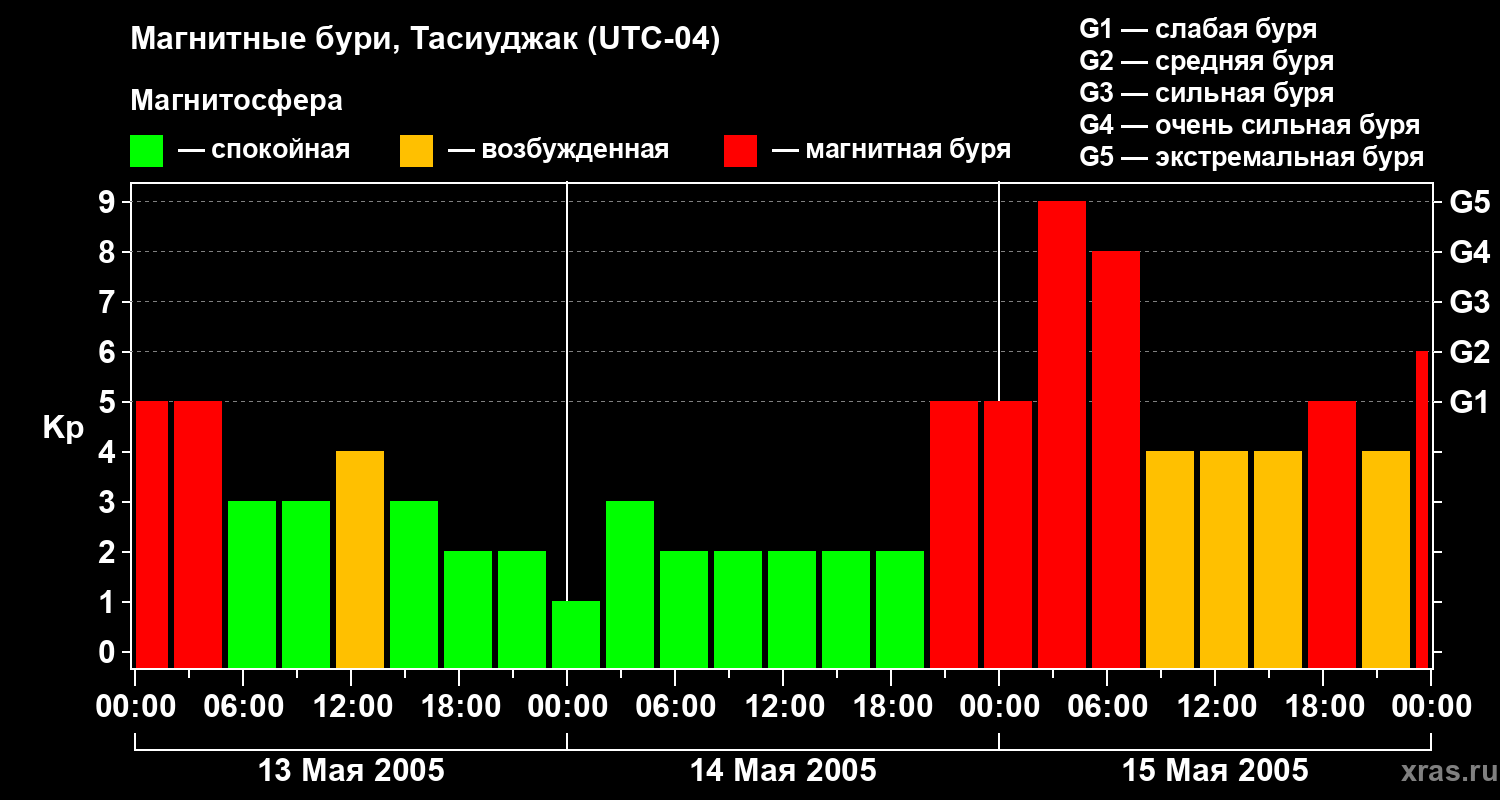Image resolution: width=1500 pixels, height=800 pixels.
Task: Click the first red bar on 13 May
Action: [x=152, y=535]
